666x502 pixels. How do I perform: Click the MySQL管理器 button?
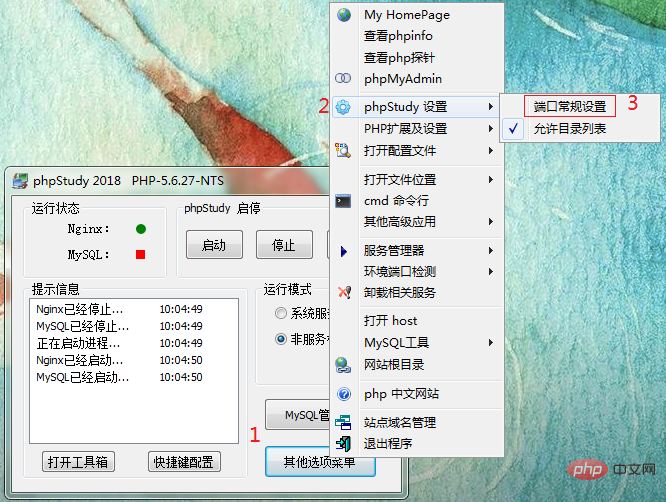coord(299,415)
